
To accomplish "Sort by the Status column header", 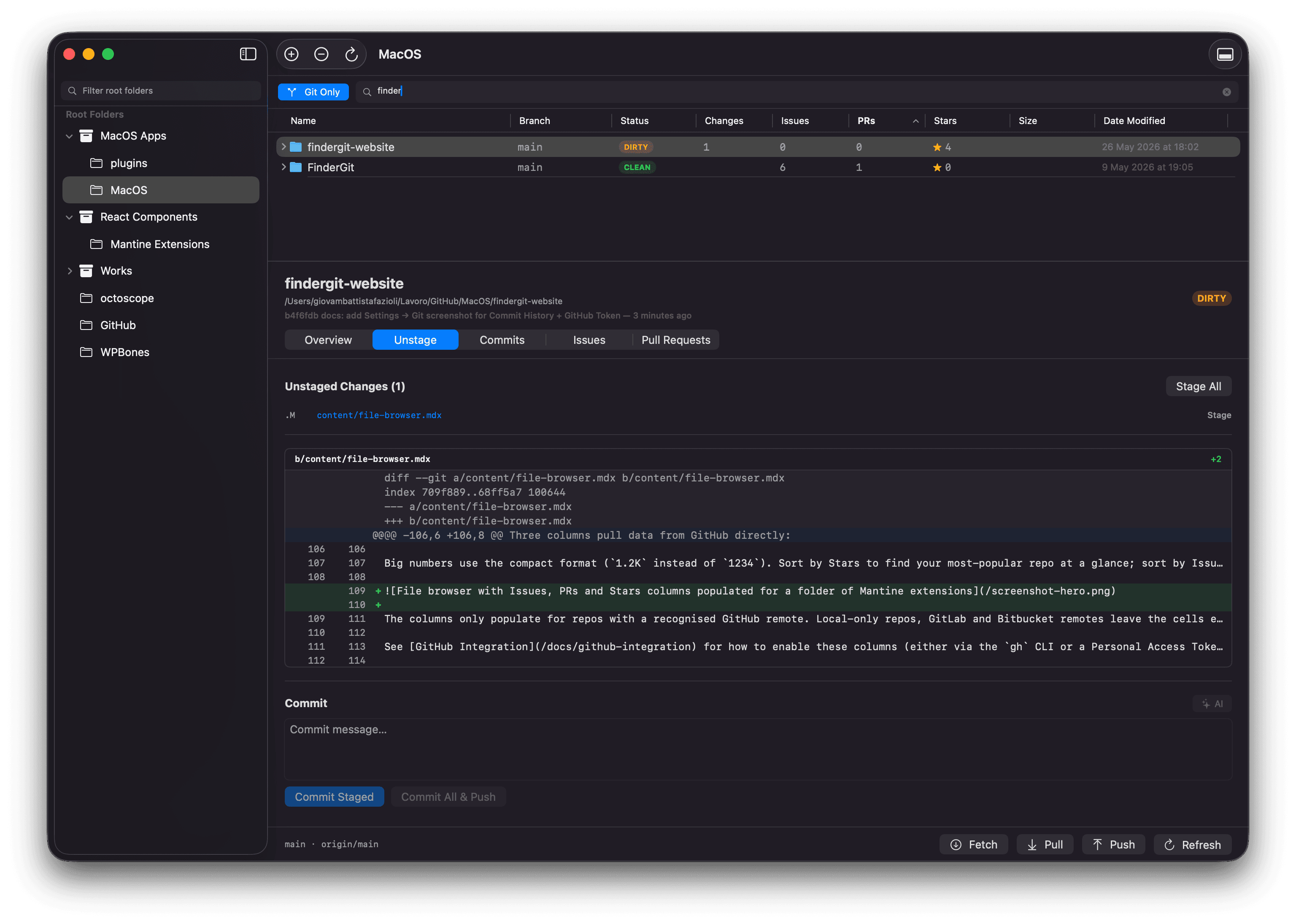I will coord(634,121).
